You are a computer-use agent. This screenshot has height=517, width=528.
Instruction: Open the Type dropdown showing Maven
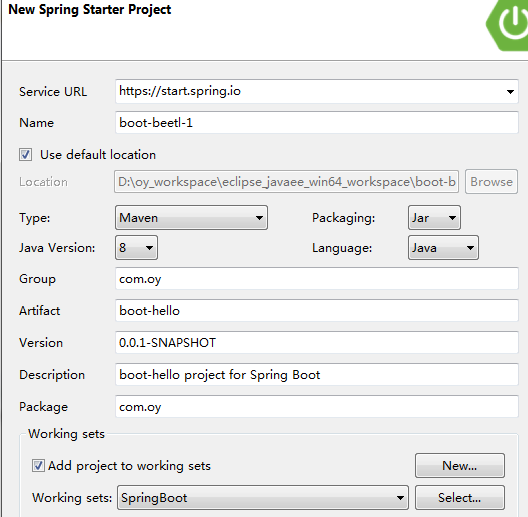(191, 218)
